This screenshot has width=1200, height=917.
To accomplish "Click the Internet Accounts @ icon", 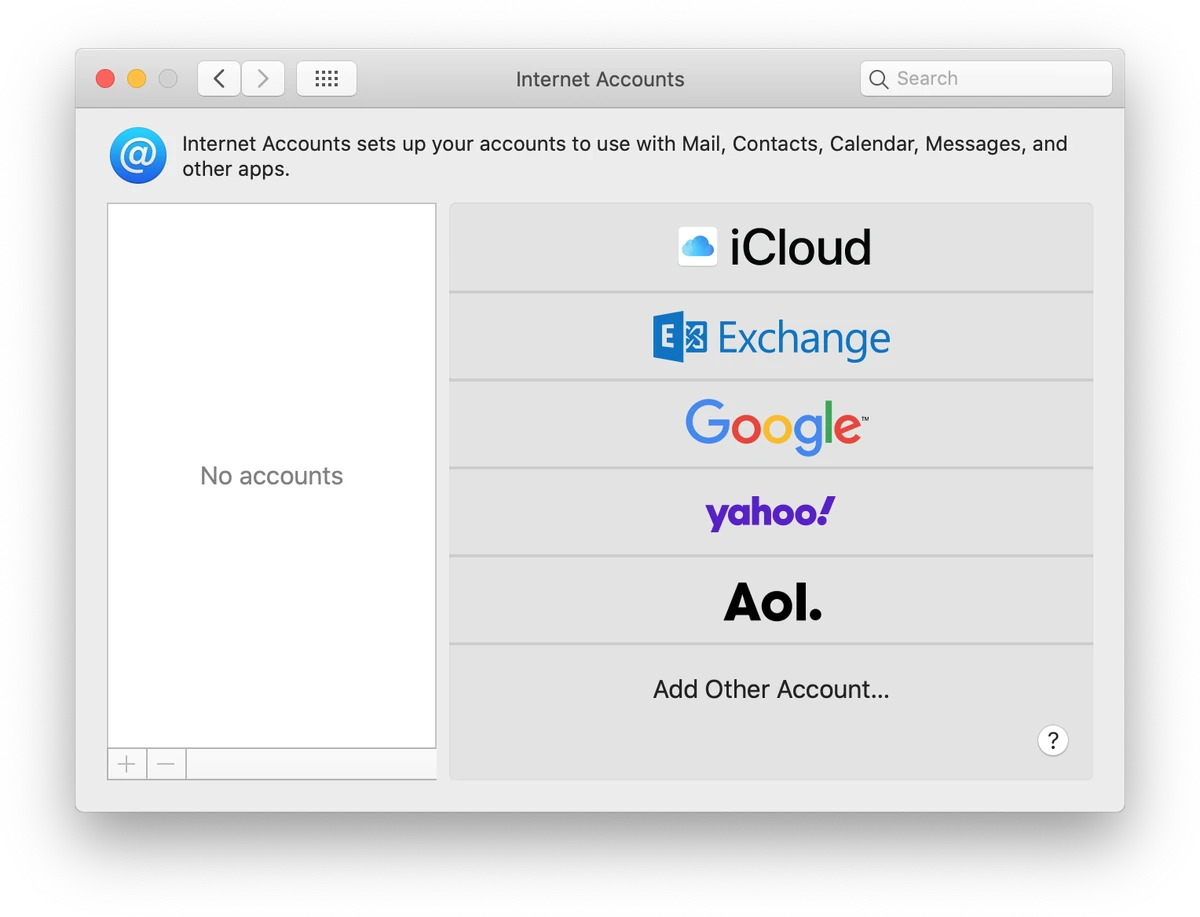I will pos(137,155).
